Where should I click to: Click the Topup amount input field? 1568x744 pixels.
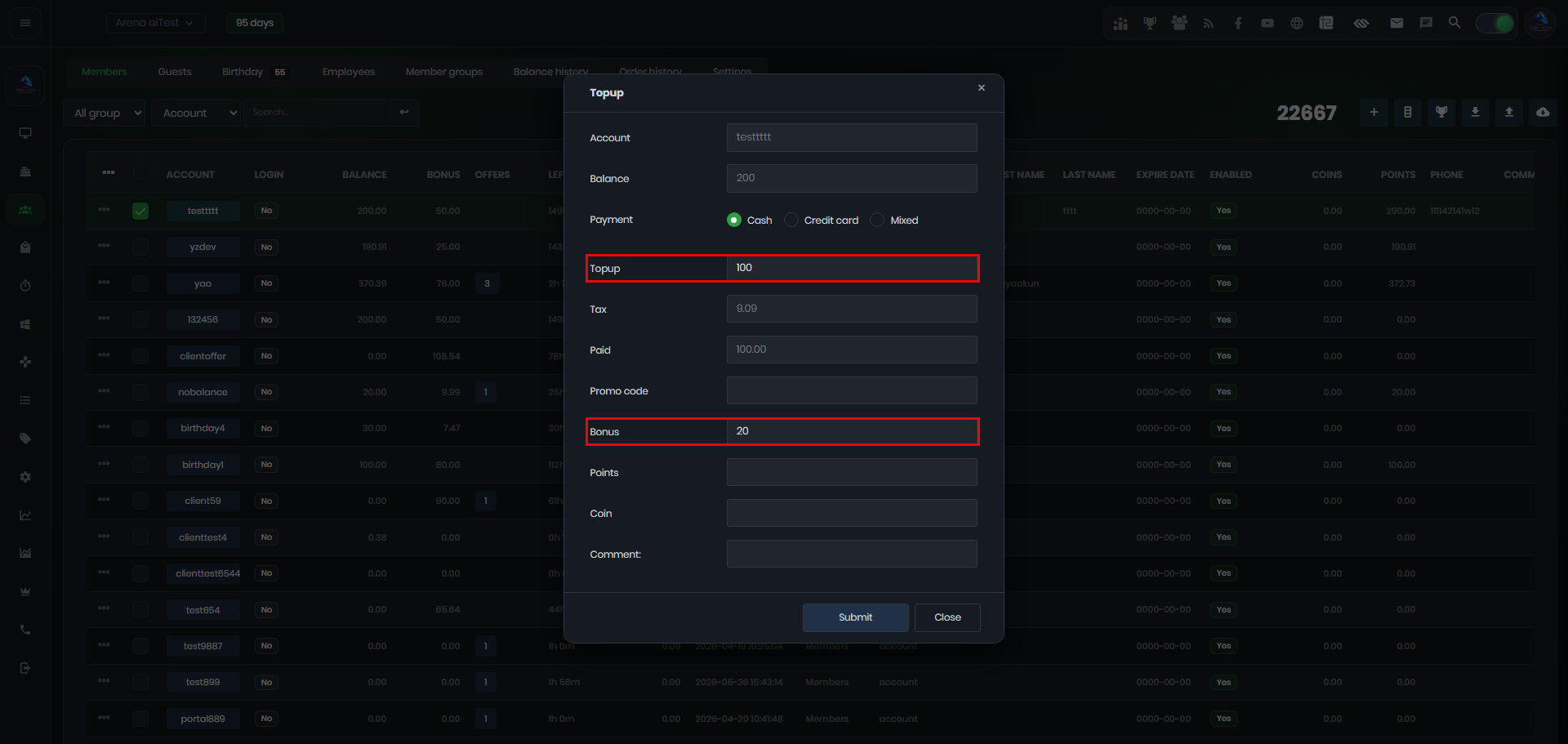[852, 268]
